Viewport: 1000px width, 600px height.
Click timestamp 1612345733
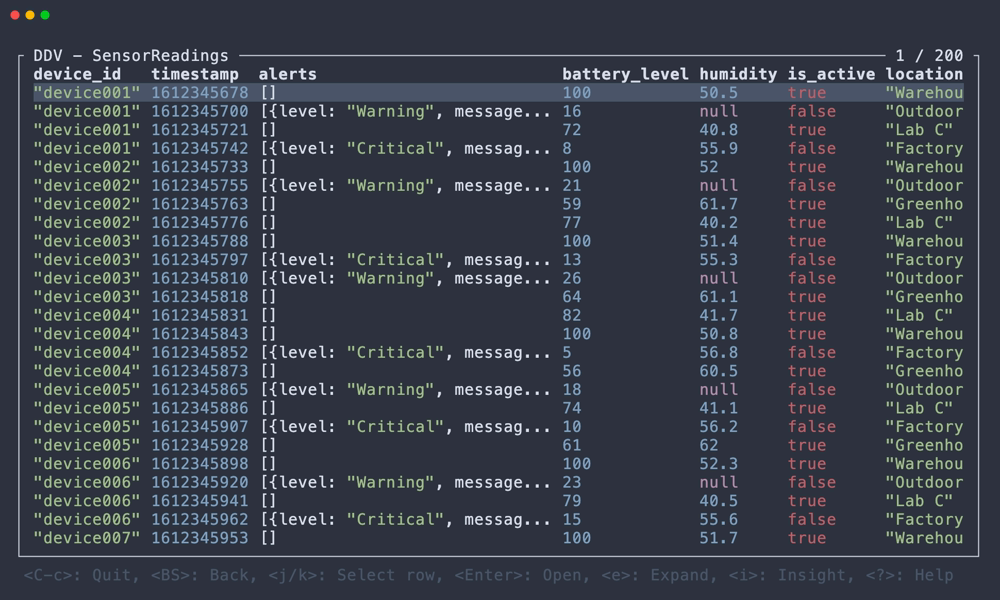200,166
